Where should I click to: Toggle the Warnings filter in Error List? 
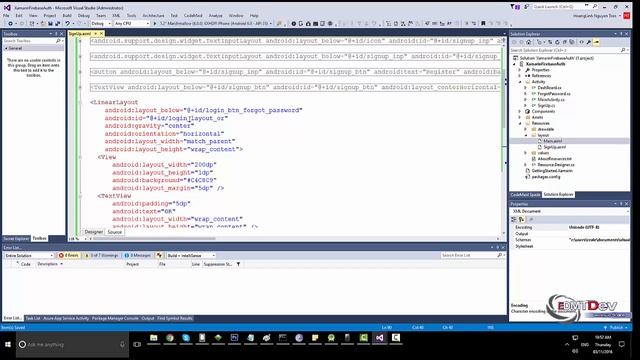click(x=102, y=256)
